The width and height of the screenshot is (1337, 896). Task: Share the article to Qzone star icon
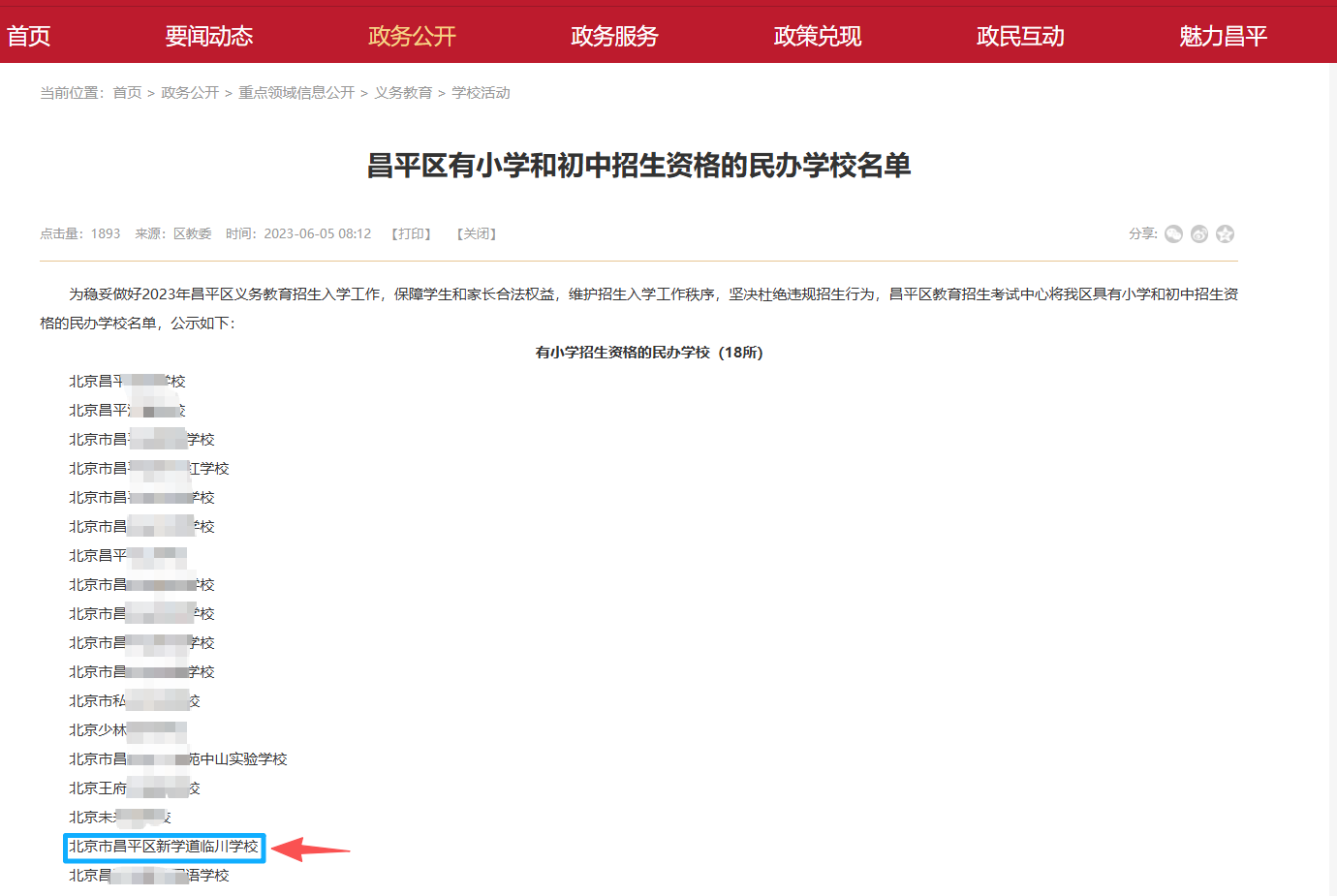pos(1226,234)
